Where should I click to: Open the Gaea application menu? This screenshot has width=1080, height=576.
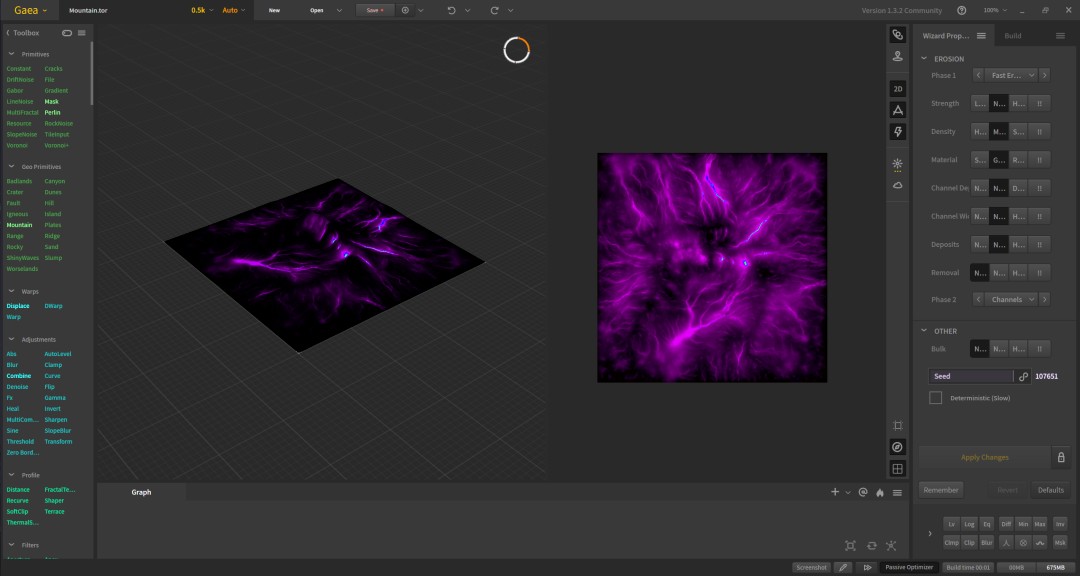click(31, 10)
